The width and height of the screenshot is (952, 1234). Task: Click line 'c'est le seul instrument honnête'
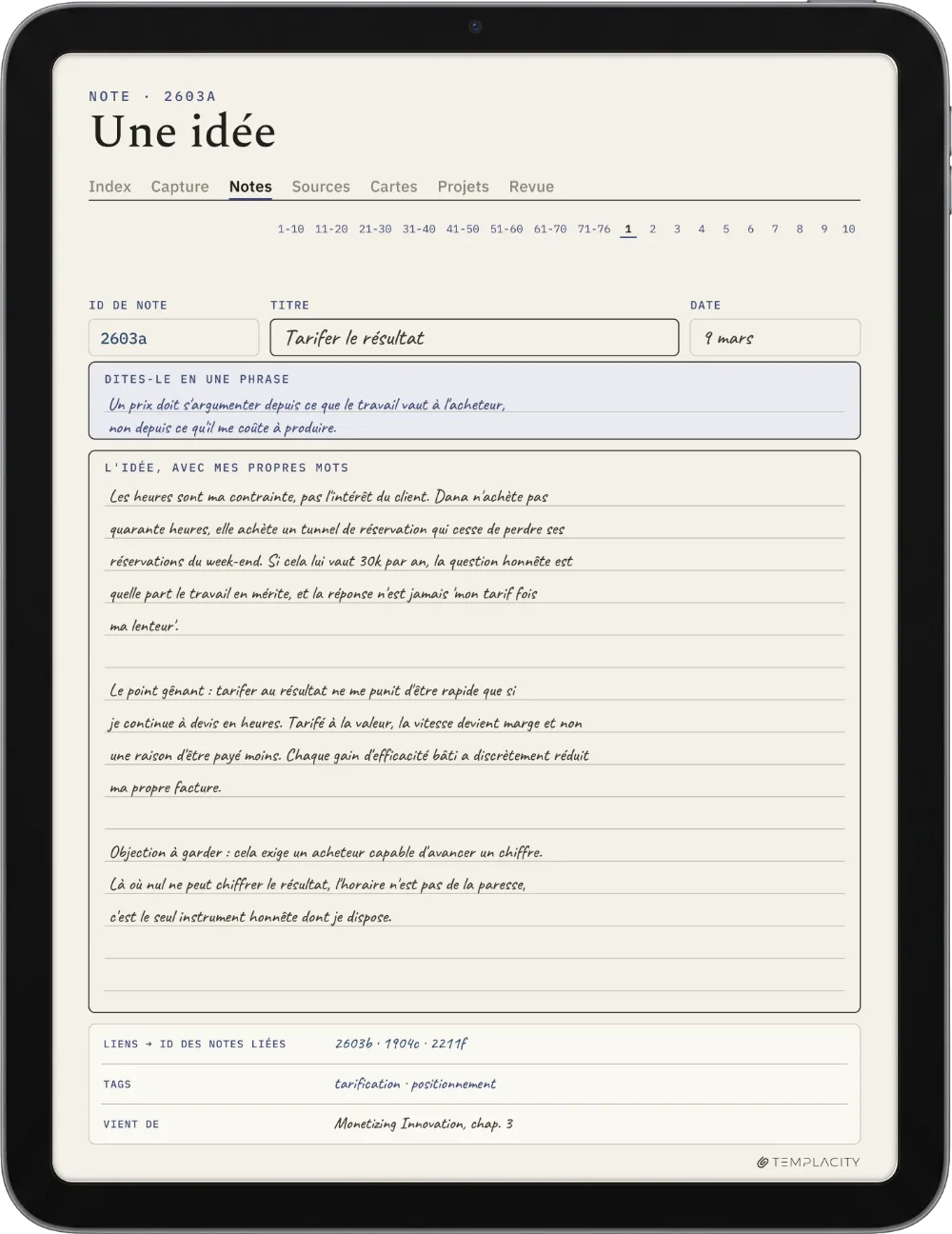(250, 917)
